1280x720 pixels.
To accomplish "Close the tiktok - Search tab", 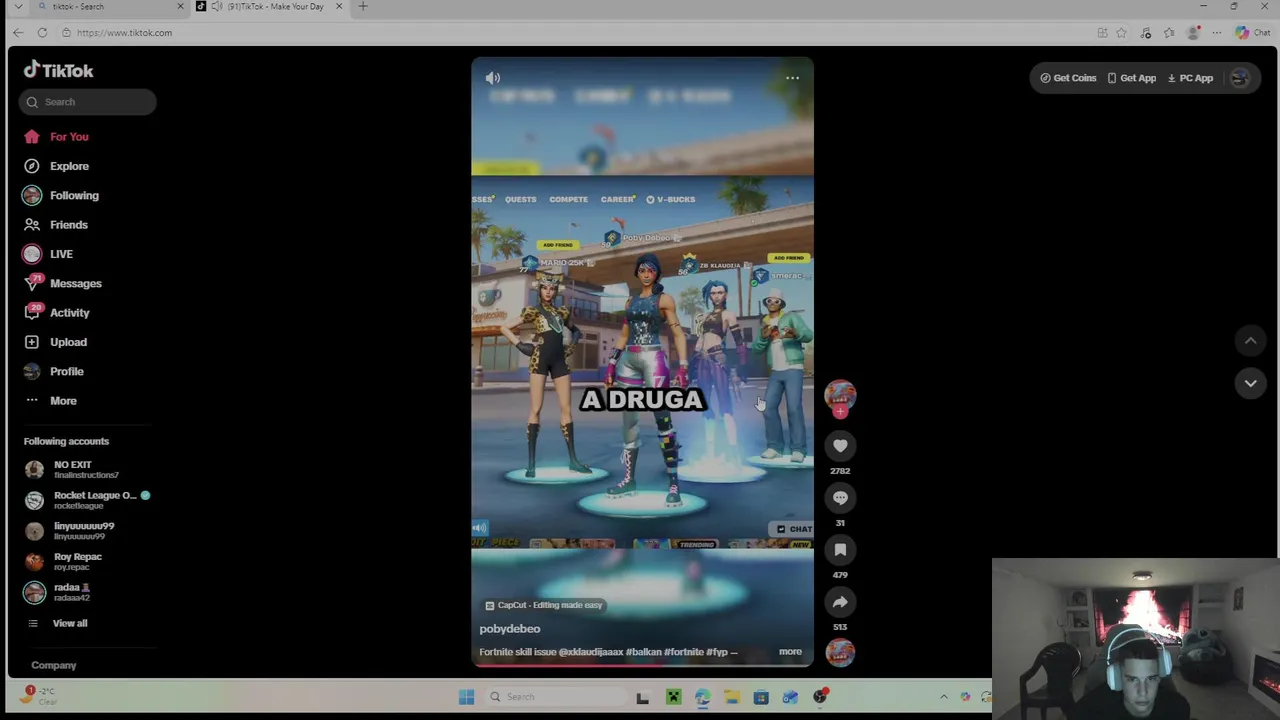I will click(180, 7).
